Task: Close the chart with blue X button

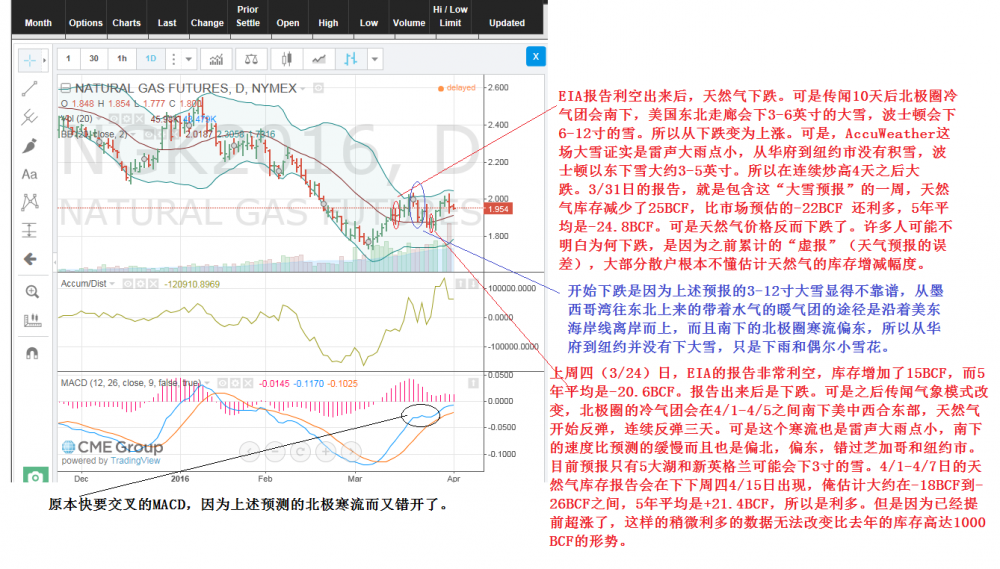Action: (537, 56)
